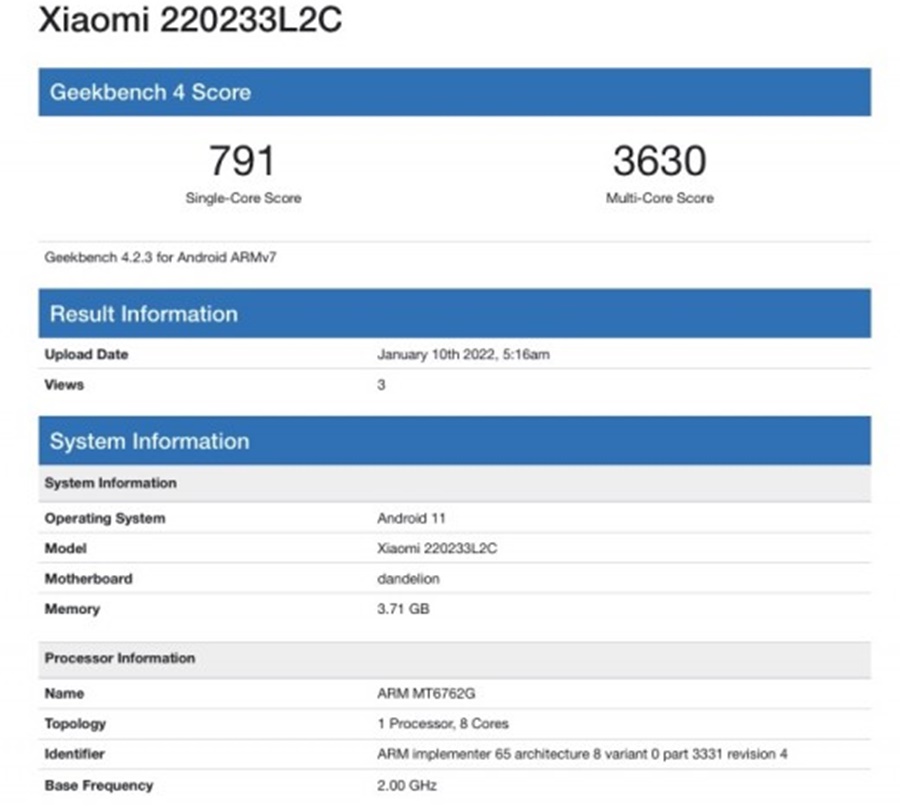Select the ARM MT6762G processor name

426,693
